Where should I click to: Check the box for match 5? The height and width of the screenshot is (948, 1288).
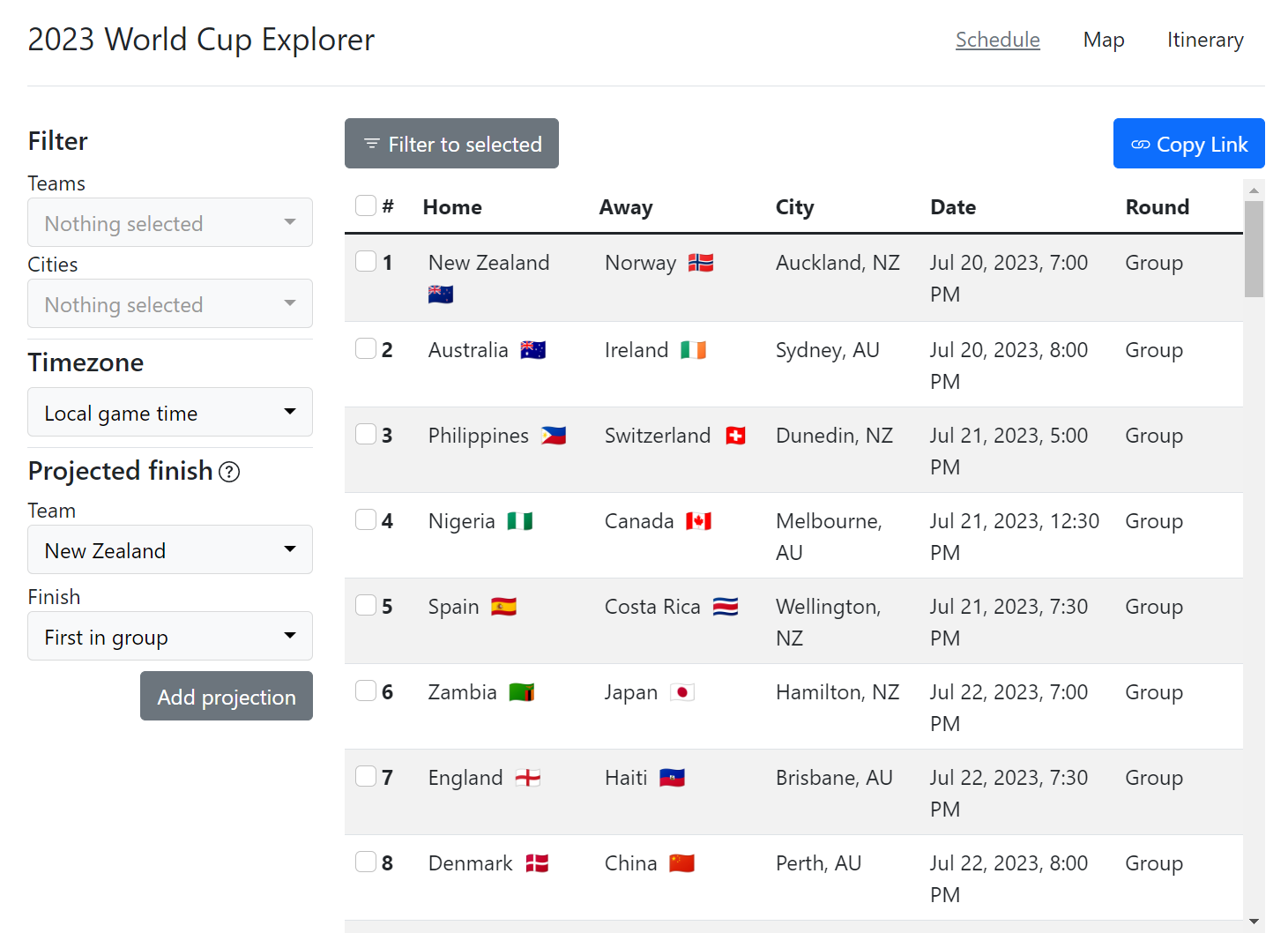366,605
